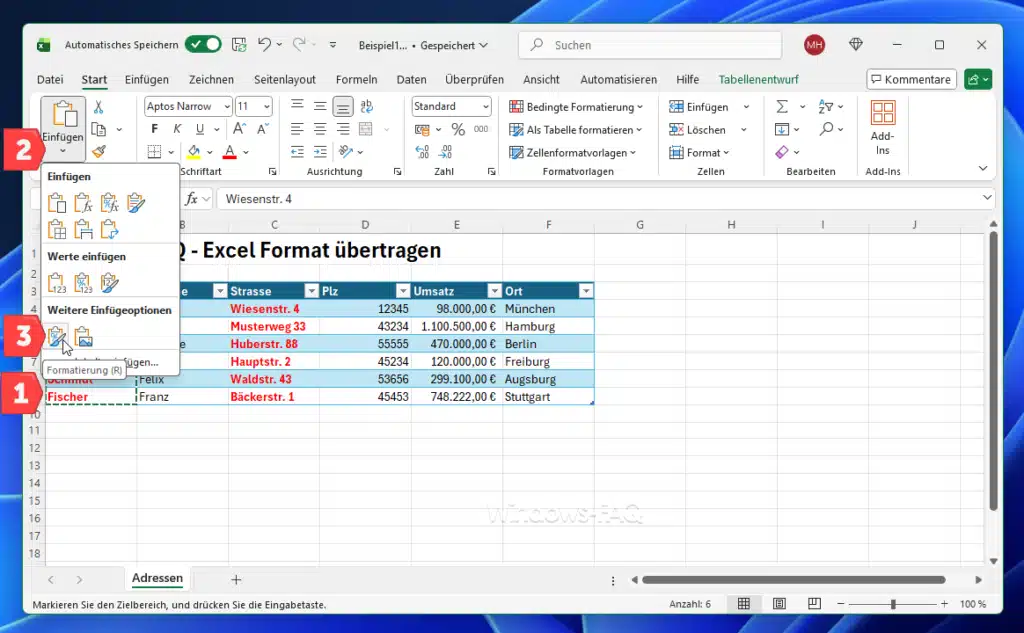The width and height of the screenshot is (1024, 633).
Task: Click the Adressen sheet tab
Action: tap(157, 578)
